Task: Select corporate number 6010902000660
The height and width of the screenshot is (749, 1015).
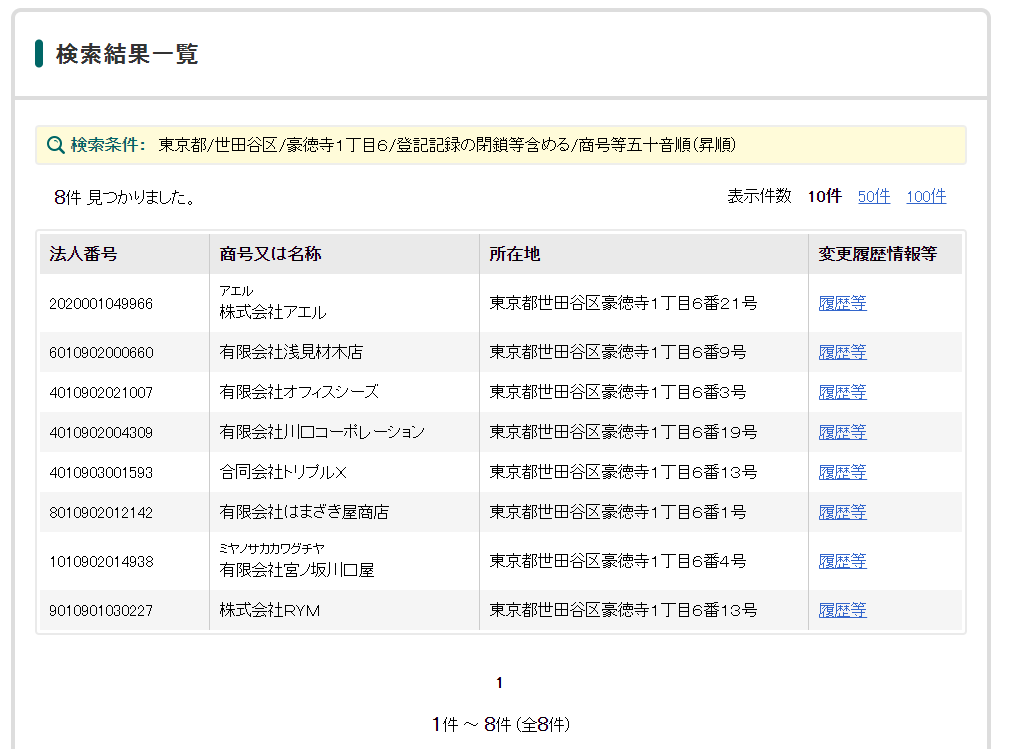Action: [101, 353]
